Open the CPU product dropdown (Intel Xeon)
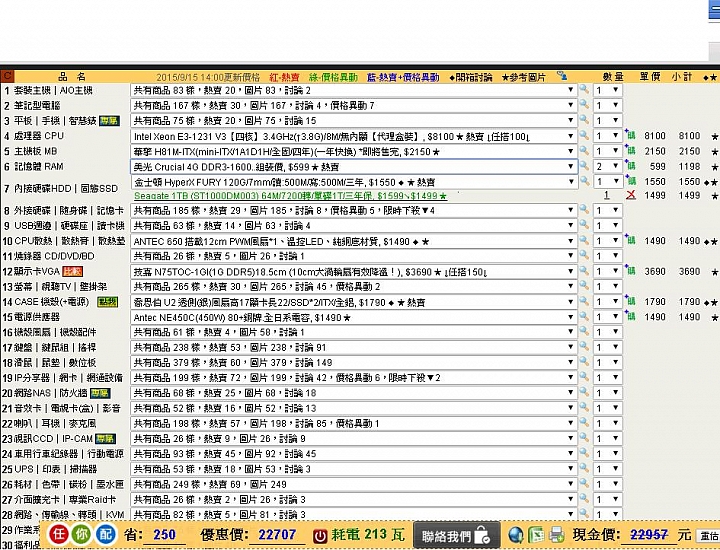The width and height of the screenshot is (720, 550). point(354,136)
